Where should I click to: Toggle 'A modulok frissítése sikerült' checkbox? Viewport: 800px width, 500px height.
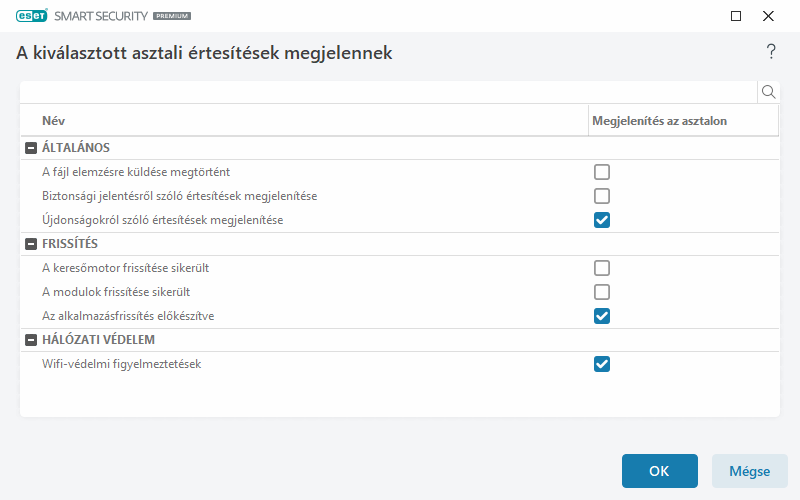tap(602, 292)
